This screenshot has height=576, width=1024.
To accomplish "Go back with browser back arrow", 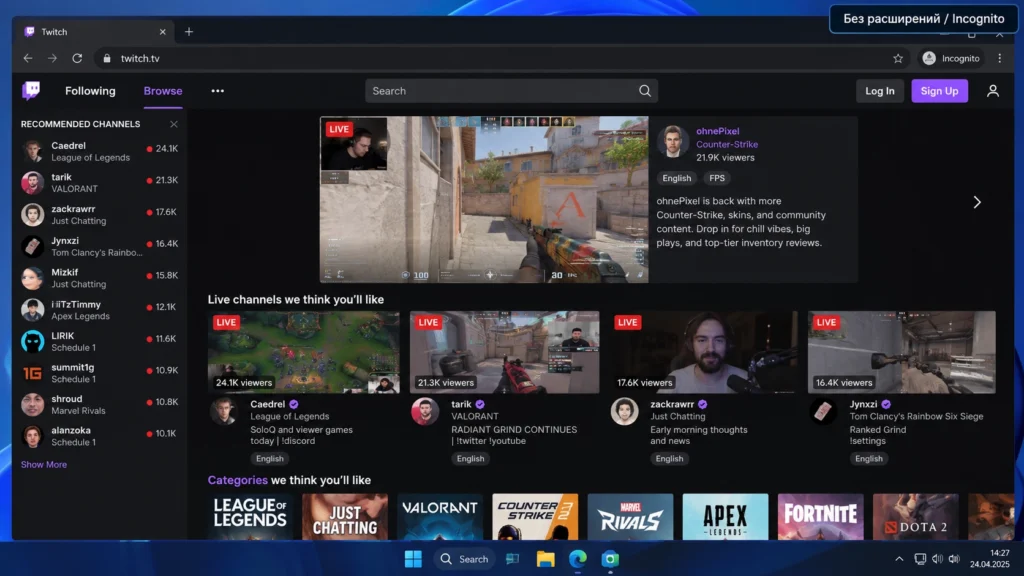I will [27, 58].
